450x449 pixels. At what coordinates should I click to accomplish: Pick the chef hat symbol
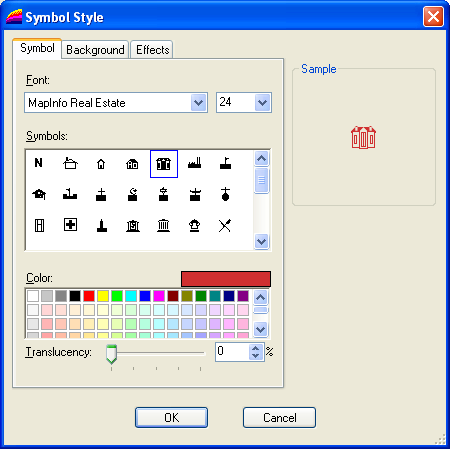(194, 225)
